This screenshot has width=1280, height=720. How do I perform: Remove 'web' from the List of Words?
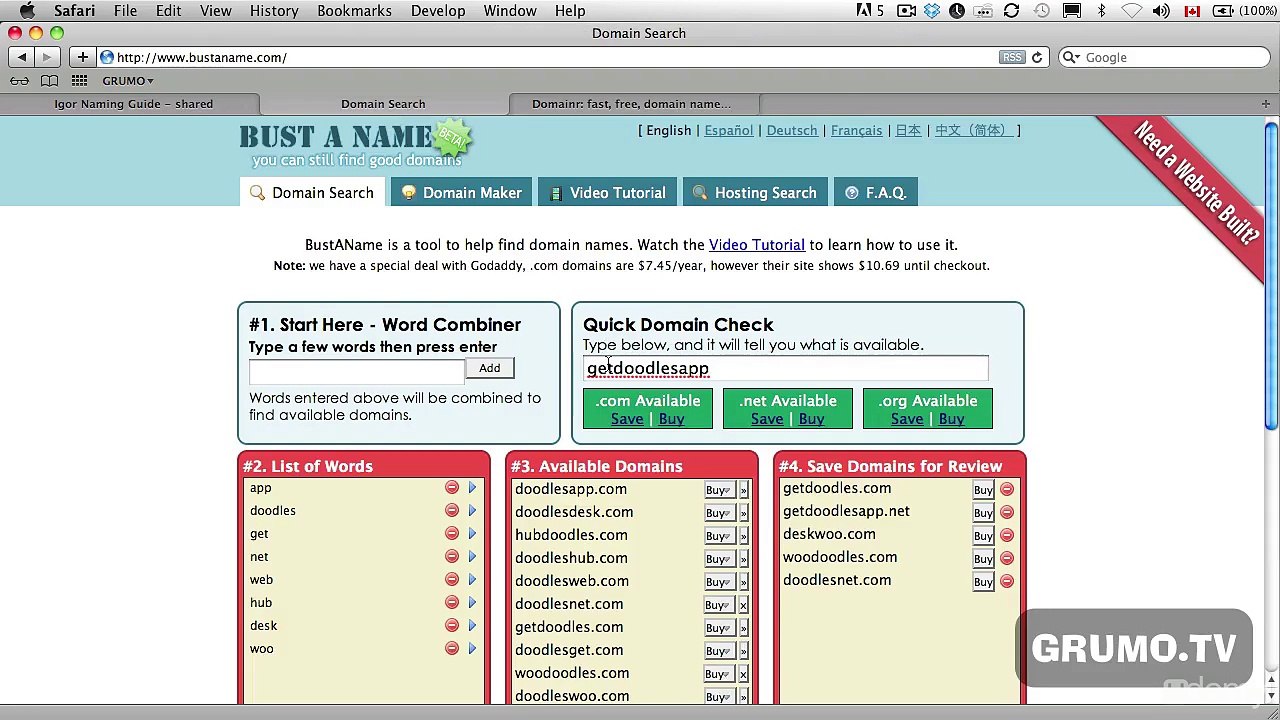pos(452,580)
